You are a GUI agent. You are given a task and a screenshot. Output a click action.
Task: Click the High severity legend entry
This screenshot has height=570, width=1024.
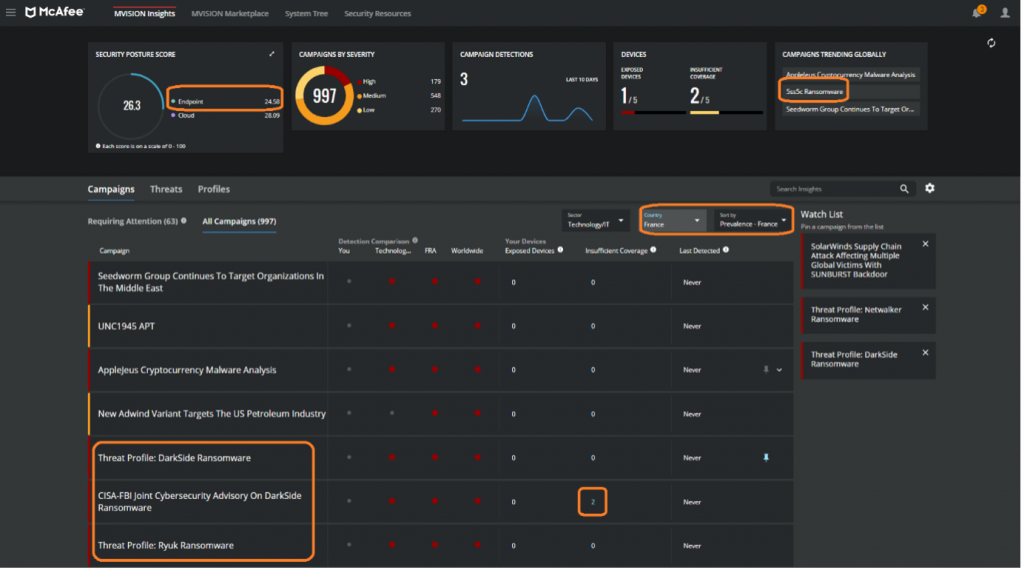click(399, 82)
